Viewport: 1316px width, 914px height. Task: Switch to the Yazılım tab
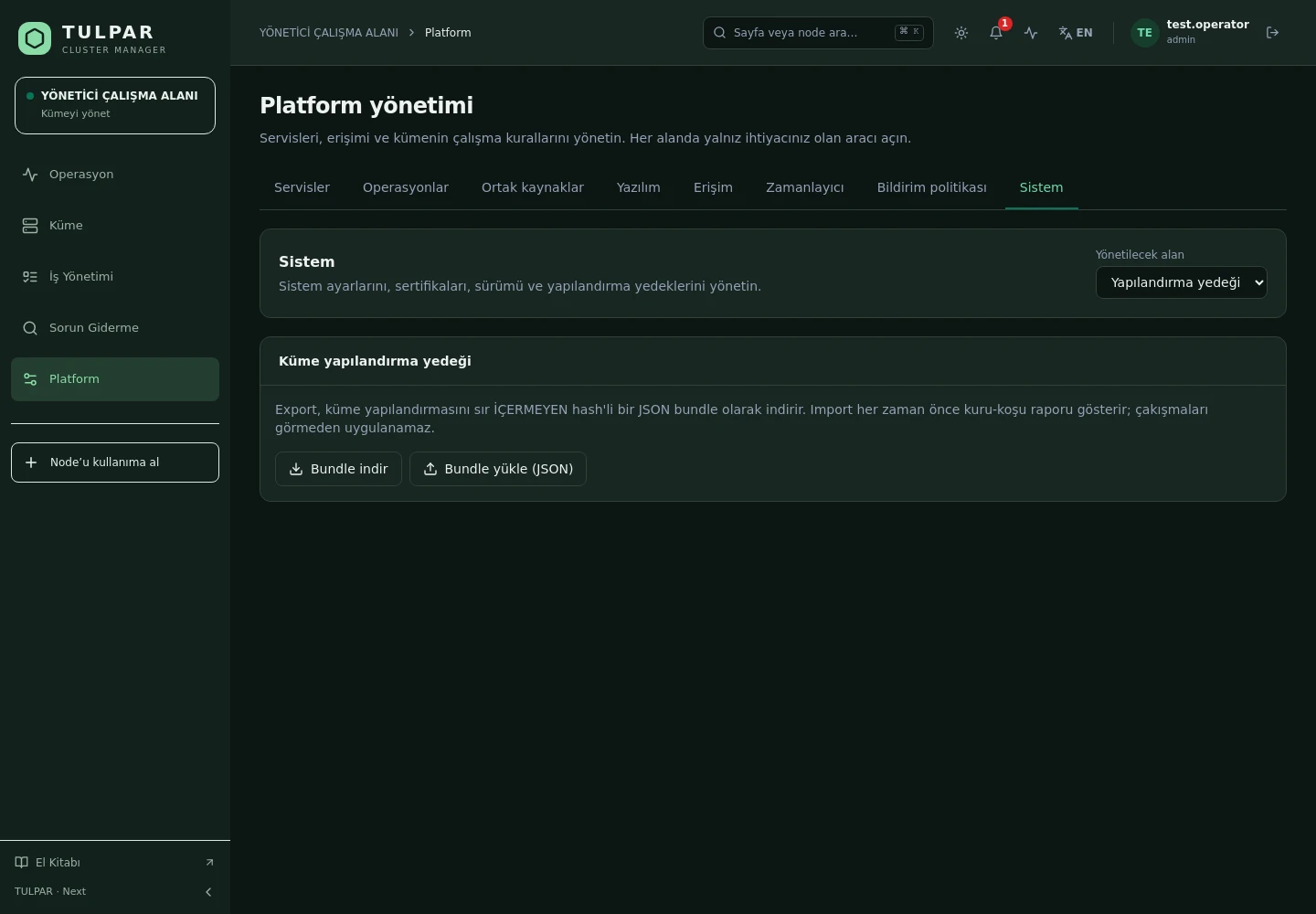pyautogui.click(x=639, y=187)
